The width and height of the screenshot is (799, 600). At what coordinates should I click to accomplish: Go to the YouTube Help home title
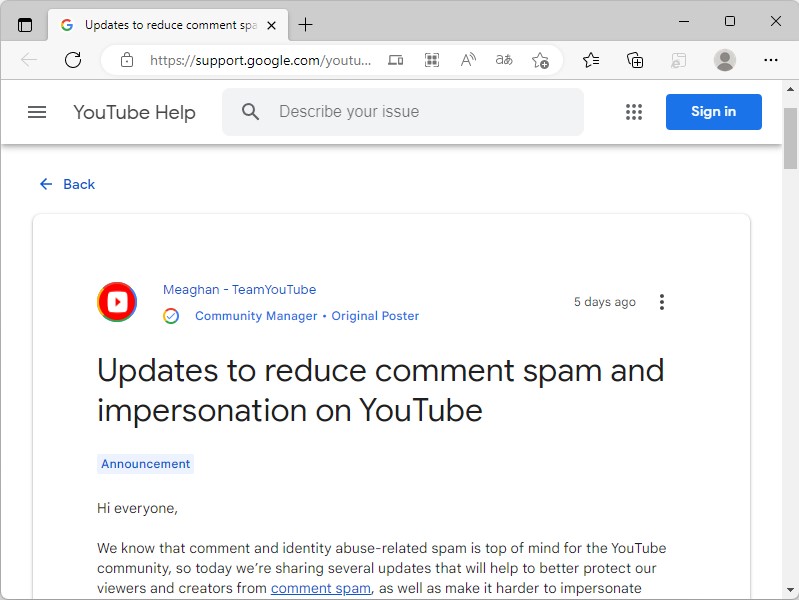[135, 112]
